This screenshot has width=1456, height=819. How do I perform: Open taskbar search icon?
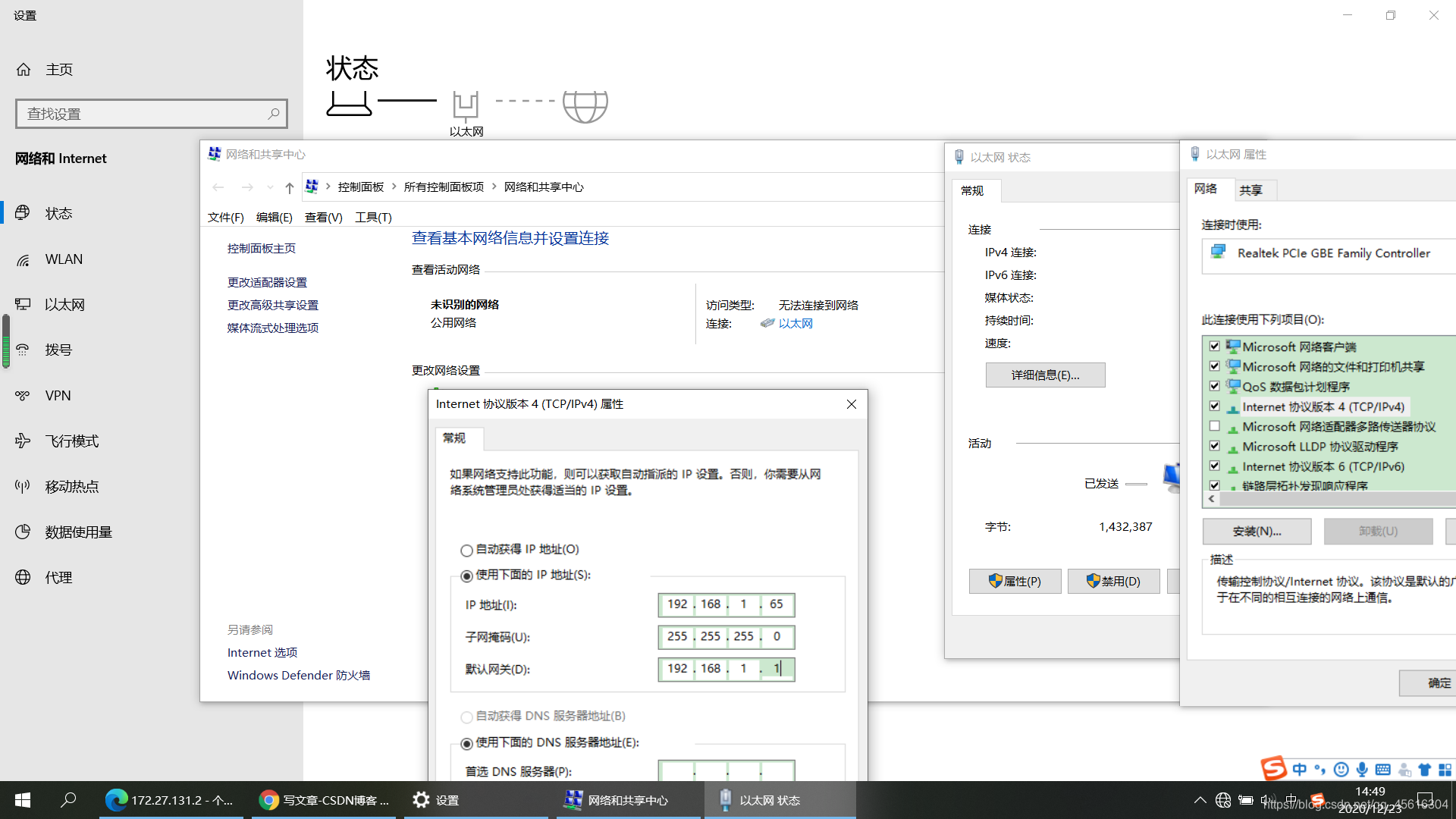pos(68,800)
